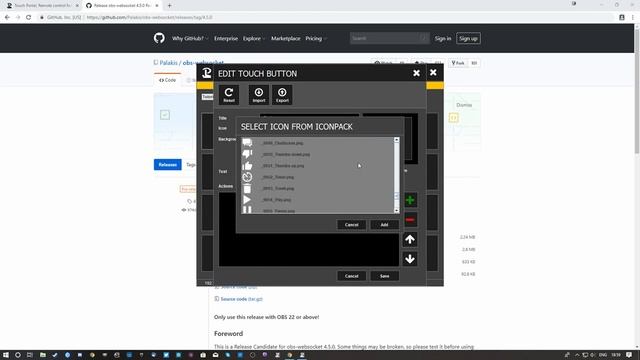Viewport: 640px width, 360px height.
Task: Click the GitHub octocat logo
Action: pyautogui.click(x=159, y=38)
